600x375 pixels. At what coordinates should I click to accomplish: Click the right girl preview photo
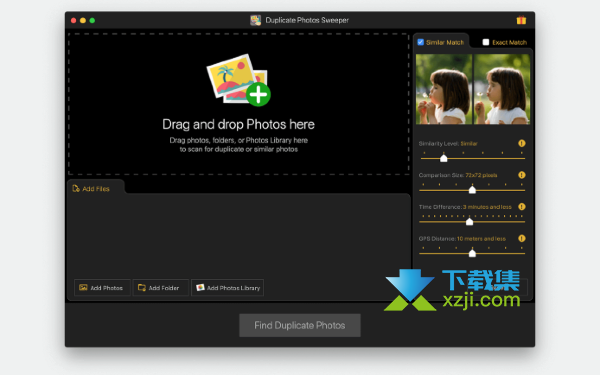(x=502, y=89)
